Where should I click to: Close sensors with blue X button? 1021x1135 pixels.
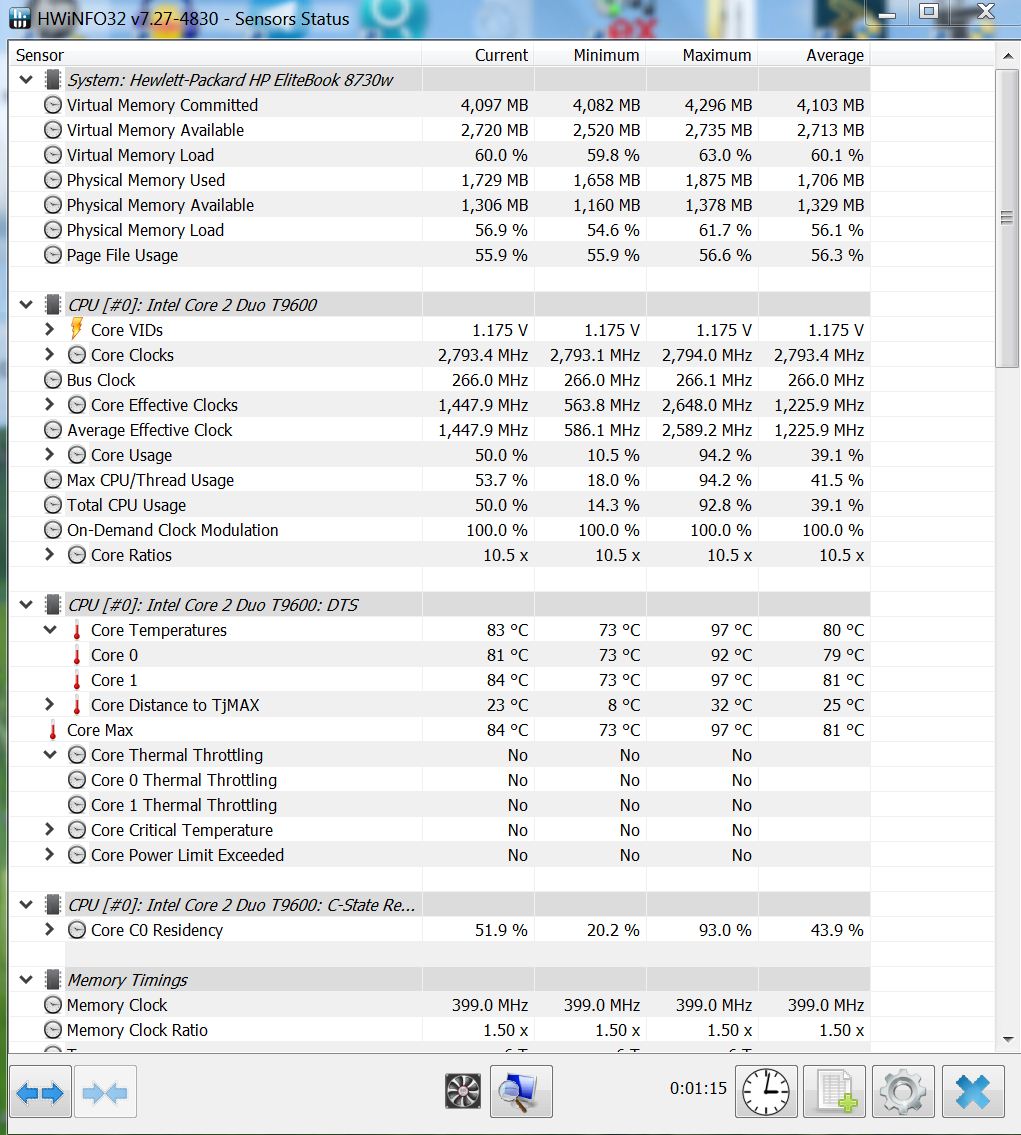(973, 1092)
